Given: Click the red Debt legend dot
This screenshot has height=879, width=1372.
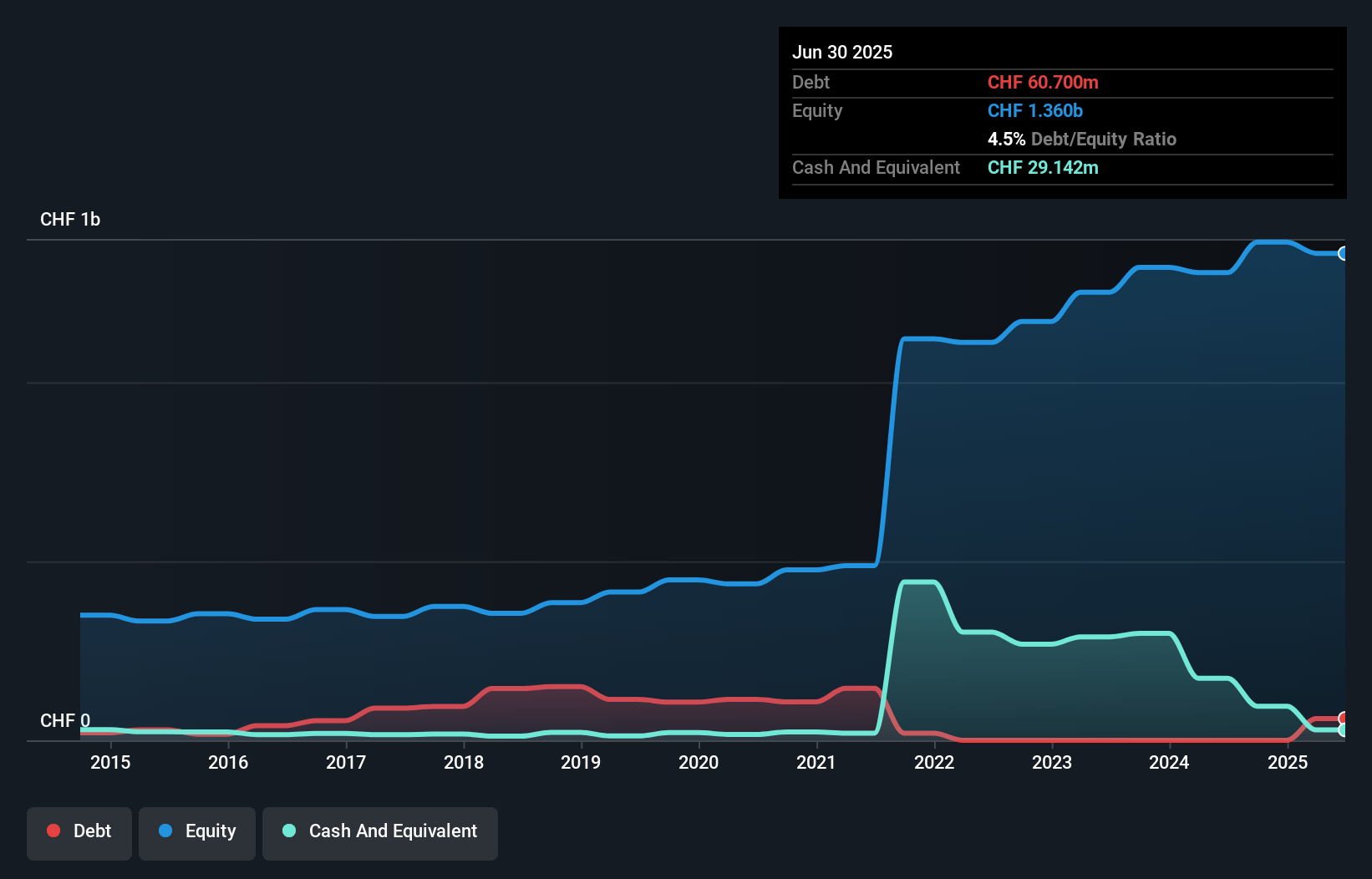Looking at the screenshot, I should point(53,831).
